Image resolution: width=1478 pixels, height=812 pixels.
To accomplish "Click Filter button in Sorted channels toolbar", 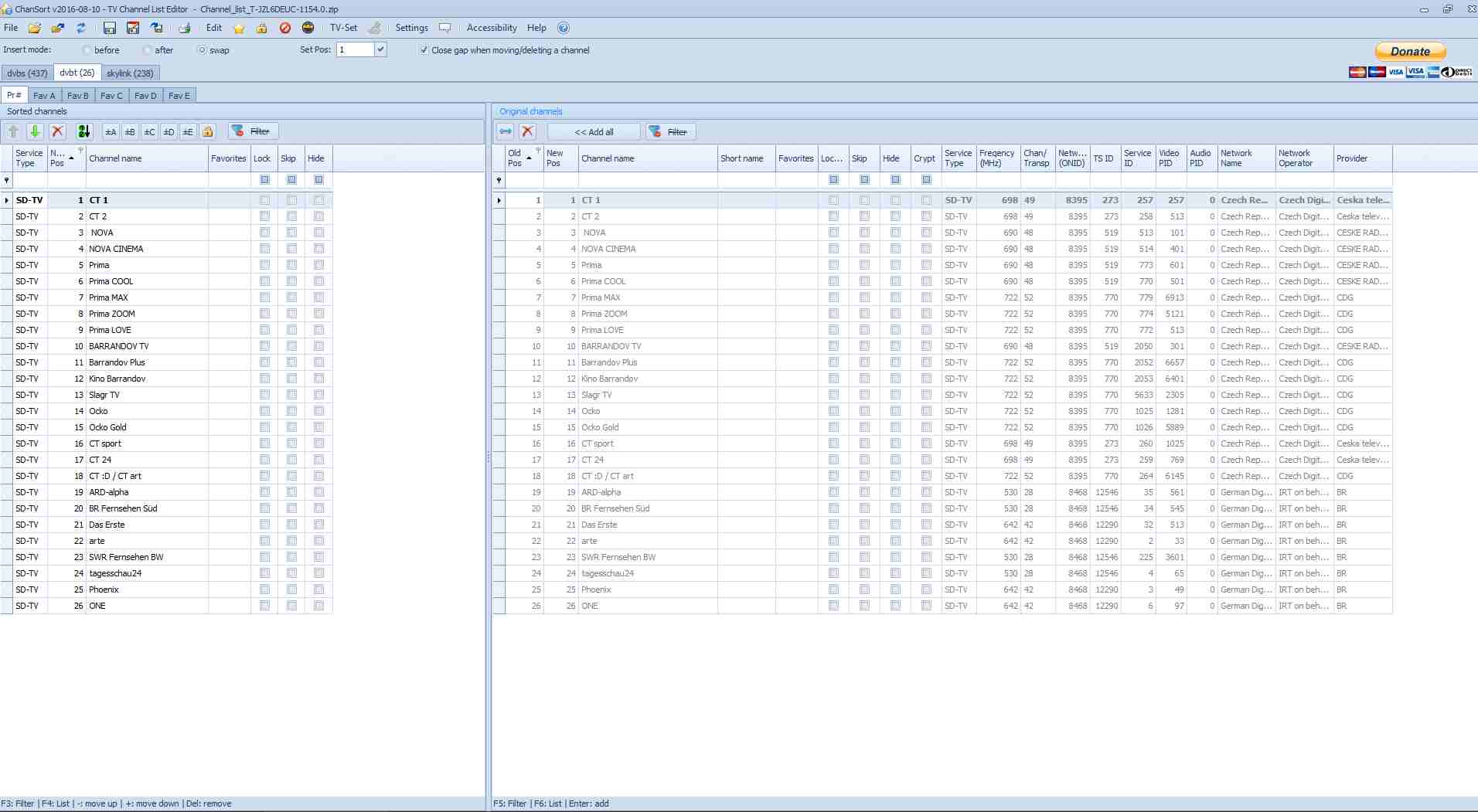I will (x=253, y=131).
